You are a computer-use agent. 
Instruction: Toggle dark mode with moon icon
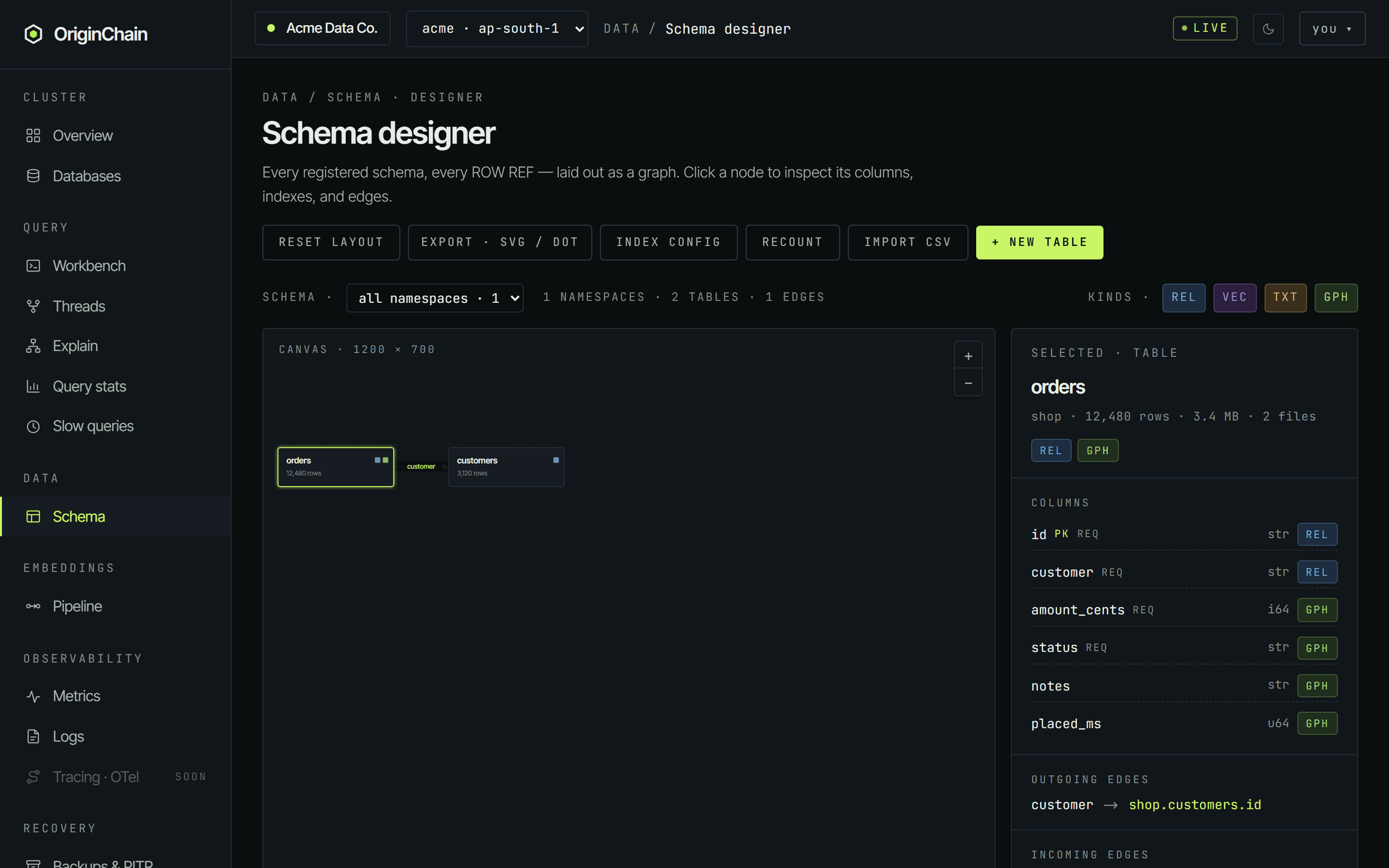point(1268,29)
